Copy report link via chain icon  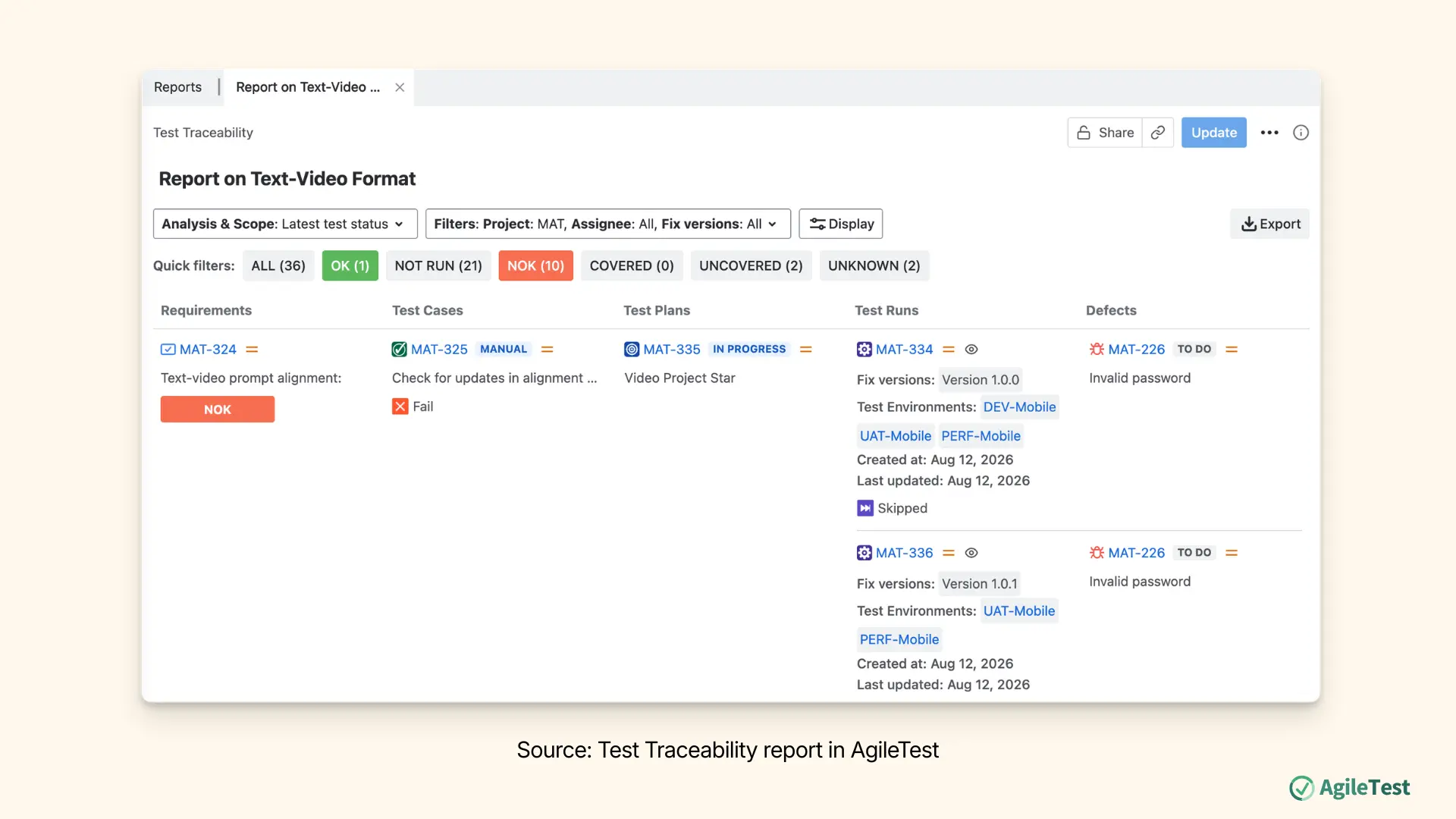pos(1158,133)
